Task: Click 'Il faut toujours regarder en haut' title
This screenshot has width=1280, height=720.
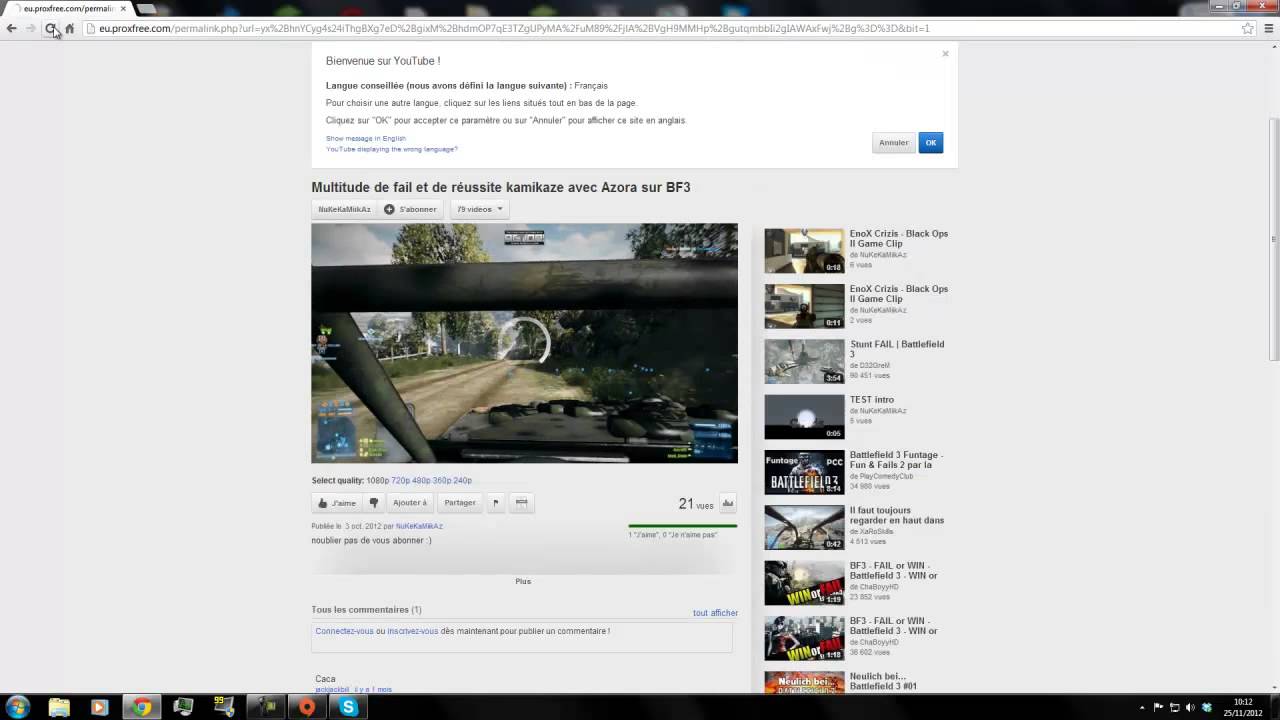Action: [897, 515]
